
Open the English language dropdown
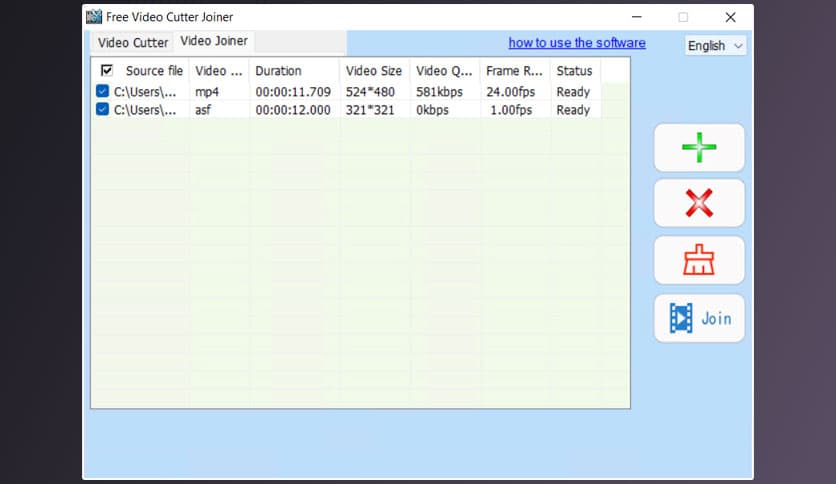[x=715, y=46]
